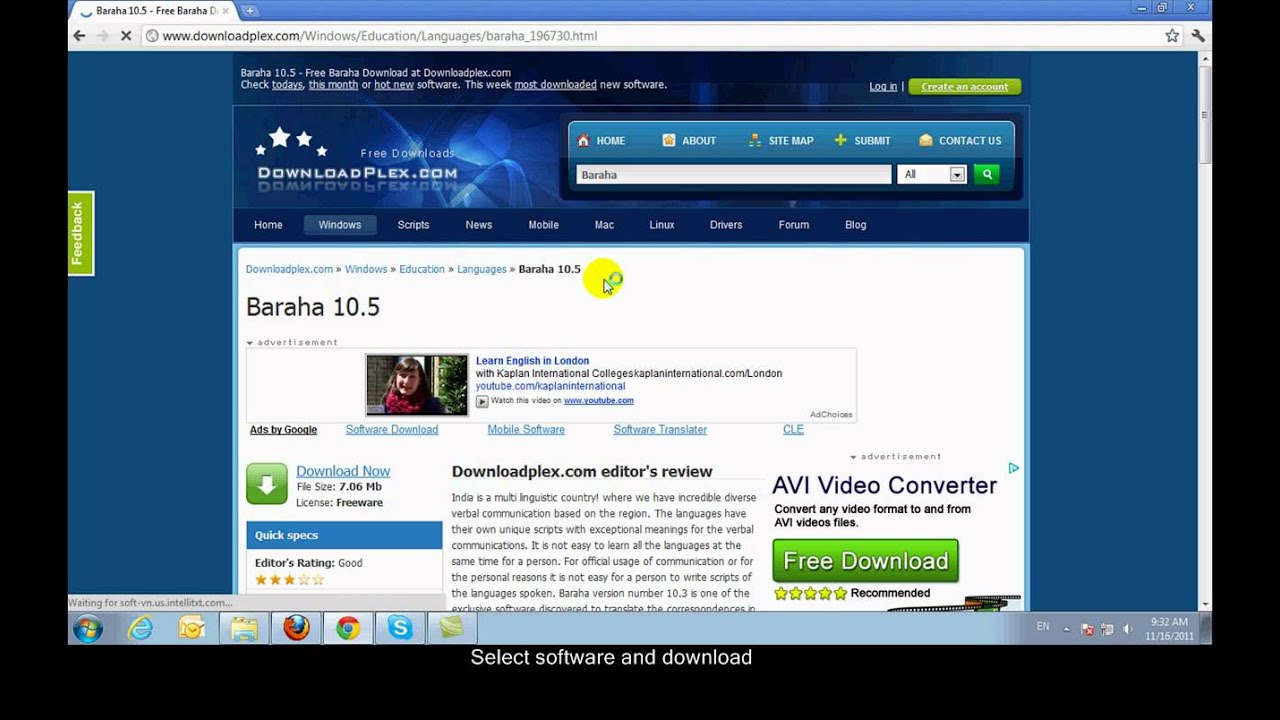Viewport: 1280px width, 720px height.
Task: Open a new browser tab
Action: (249, 11)
